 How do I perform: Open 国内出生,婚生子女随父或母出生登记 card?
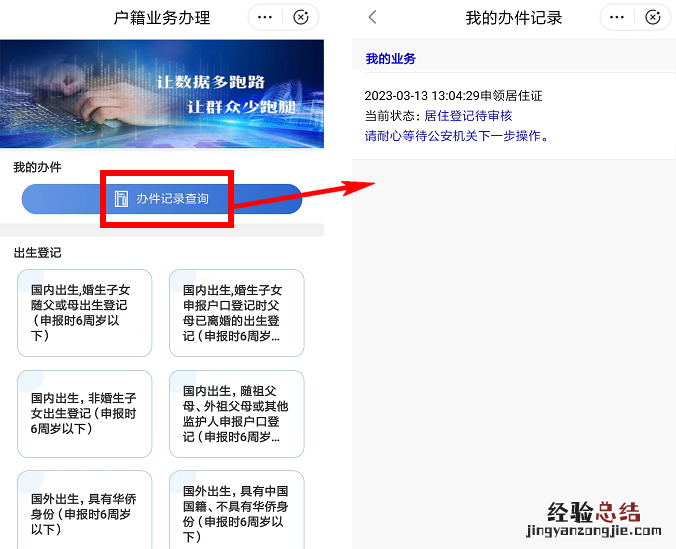coord(84,313)
